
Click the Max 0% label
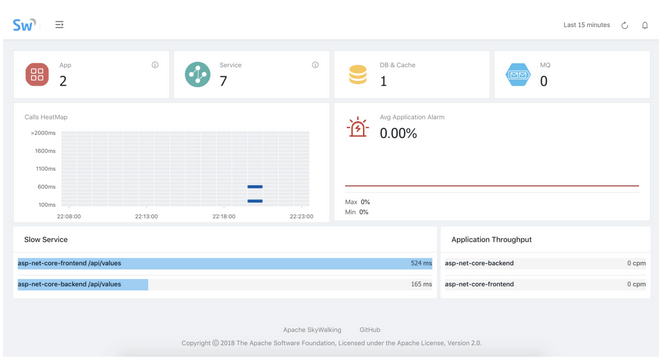click(x=357, y=202)
